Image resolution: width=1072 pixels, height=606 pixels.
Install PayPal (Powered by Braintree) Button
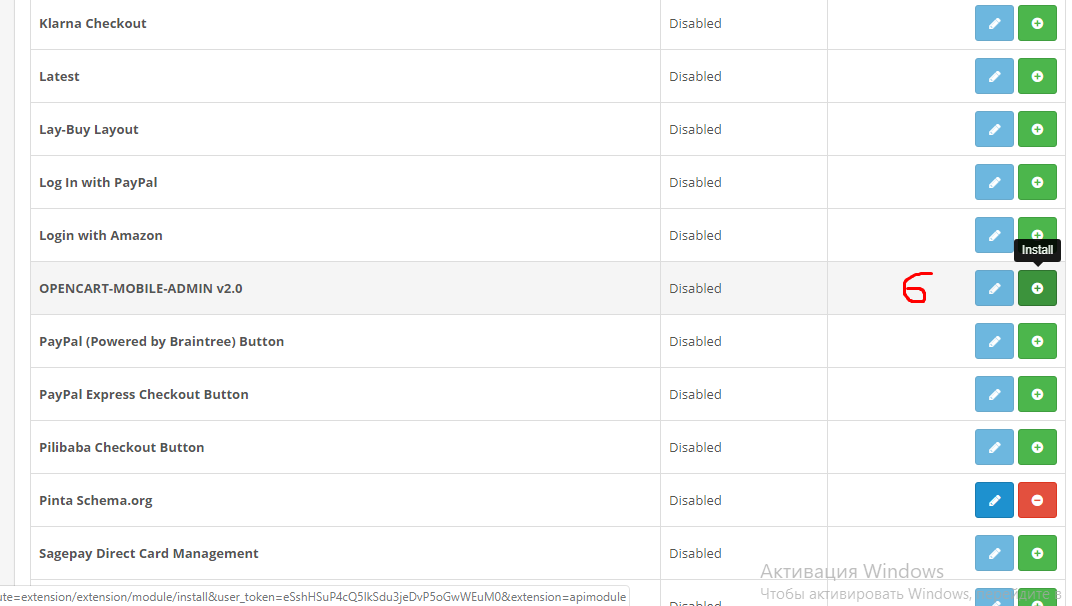coord(1037,341)
